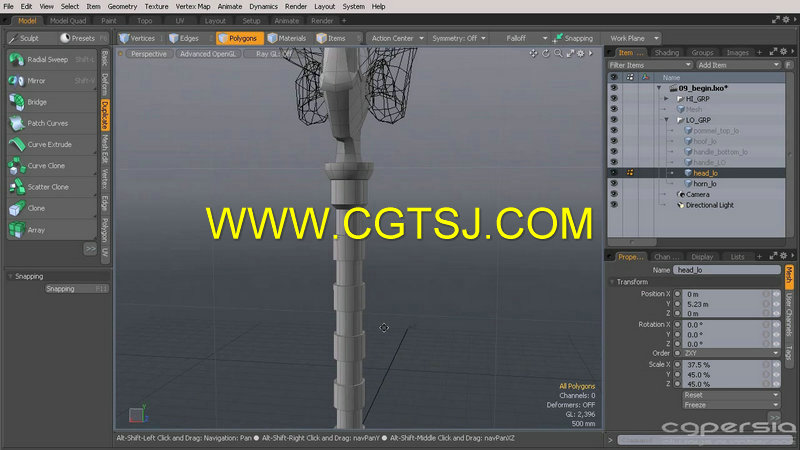Viewport: 800px width, 450px height.
Task: Open the Geometry menu
Action: pyautogui.click(x=122, y=7)
